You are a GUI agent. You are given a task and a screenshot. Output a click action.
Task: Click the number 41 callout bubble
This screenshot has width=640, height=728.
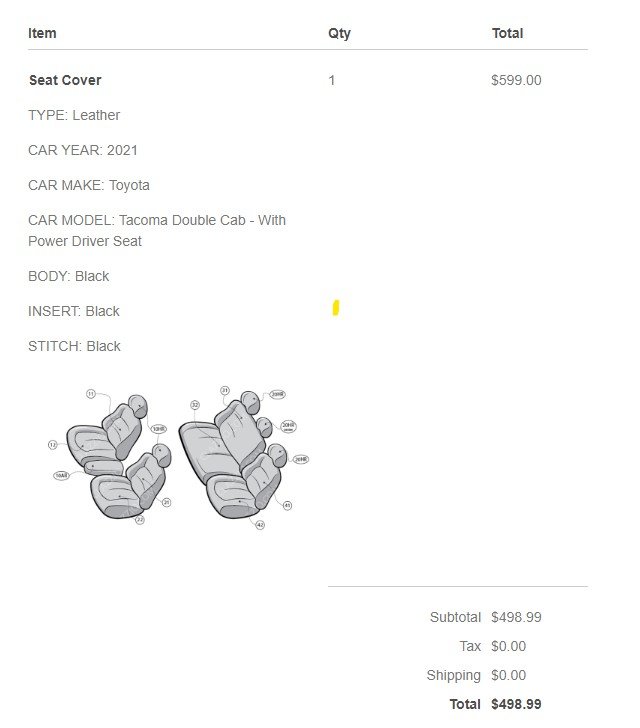coord(287,505)
